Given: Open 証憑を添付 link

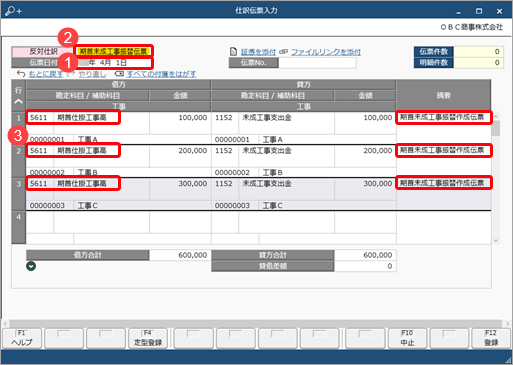Looking at the screenshot, I should 258,52.
